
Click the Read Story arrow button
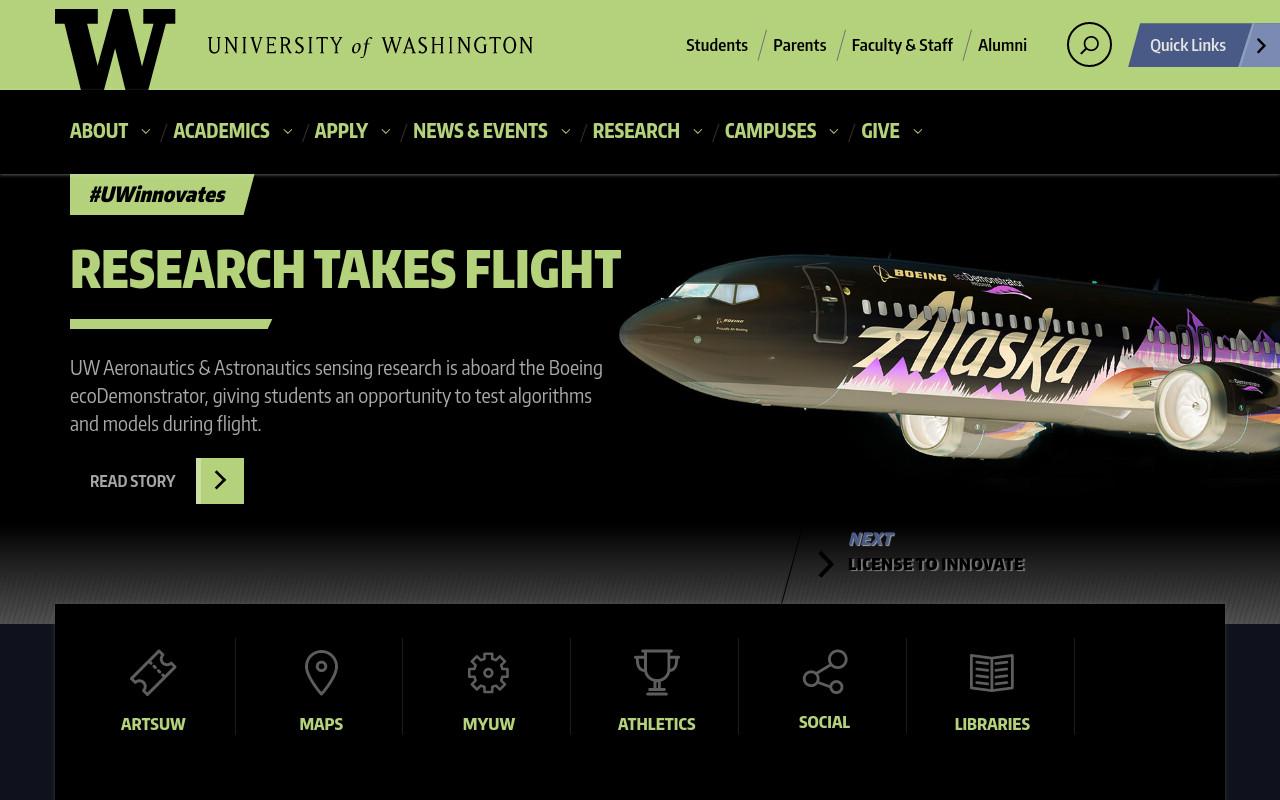click(x=220, y=481)
